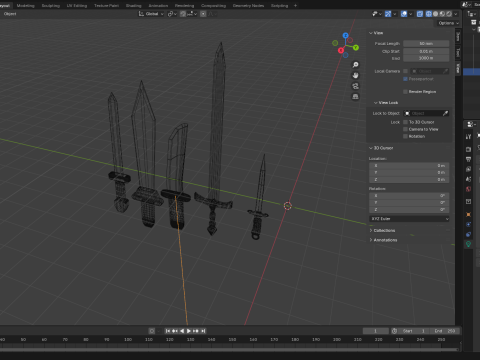Open sidebar Item tab

pyautogui.click(x=458, y=37)
